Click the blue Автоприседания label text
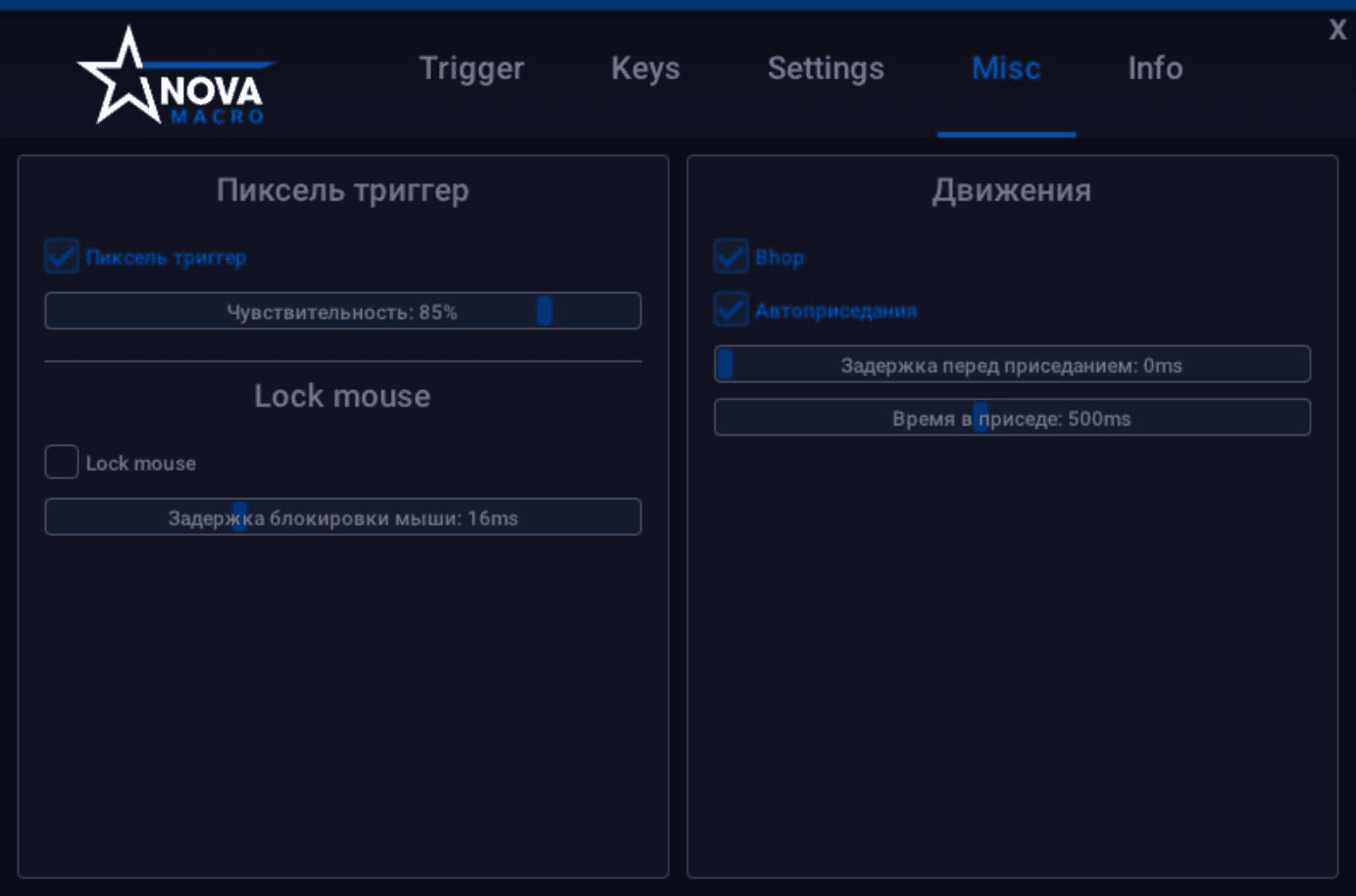 [x=835, y=311]
